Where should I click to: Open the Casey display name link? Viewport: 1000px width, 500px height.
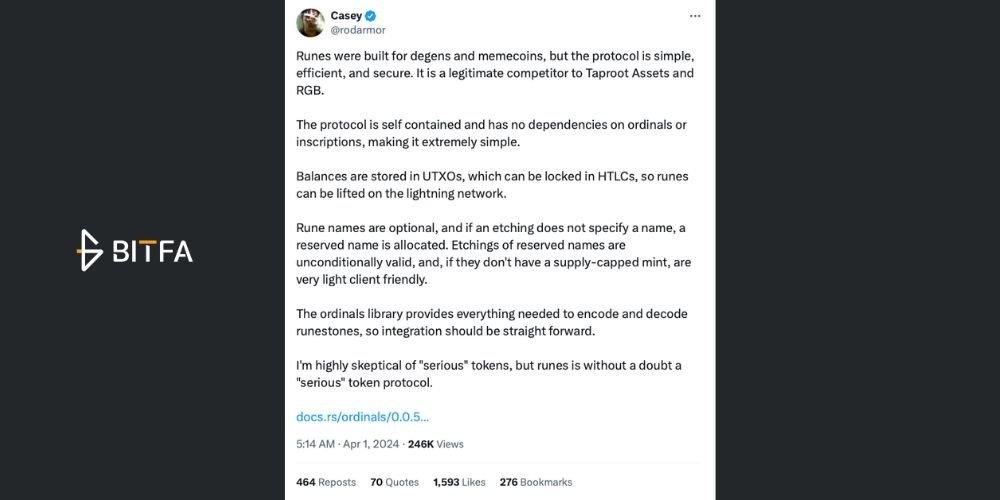346,16
